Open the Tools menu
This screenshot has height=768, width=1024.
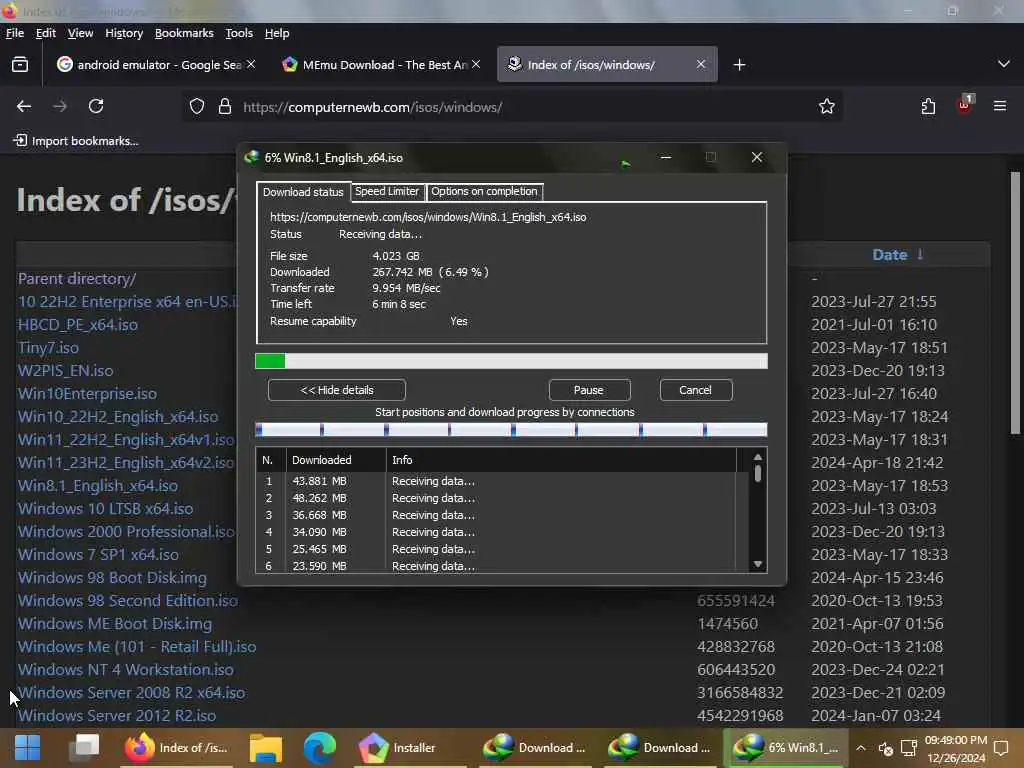(239, 33)
